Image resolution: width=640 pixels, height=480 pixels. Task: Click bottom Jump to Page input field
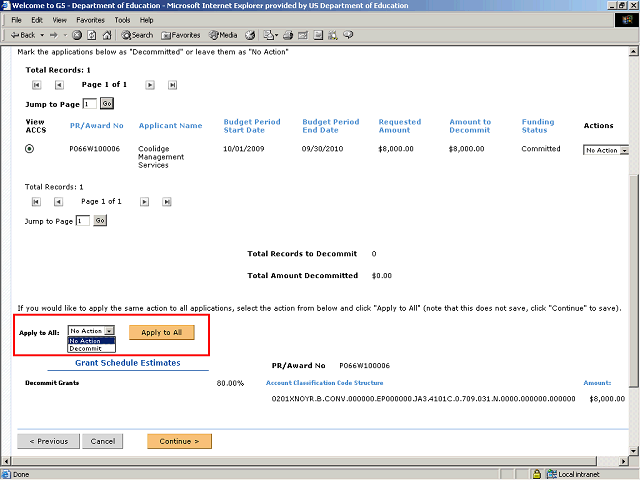(x=83, y=221)
